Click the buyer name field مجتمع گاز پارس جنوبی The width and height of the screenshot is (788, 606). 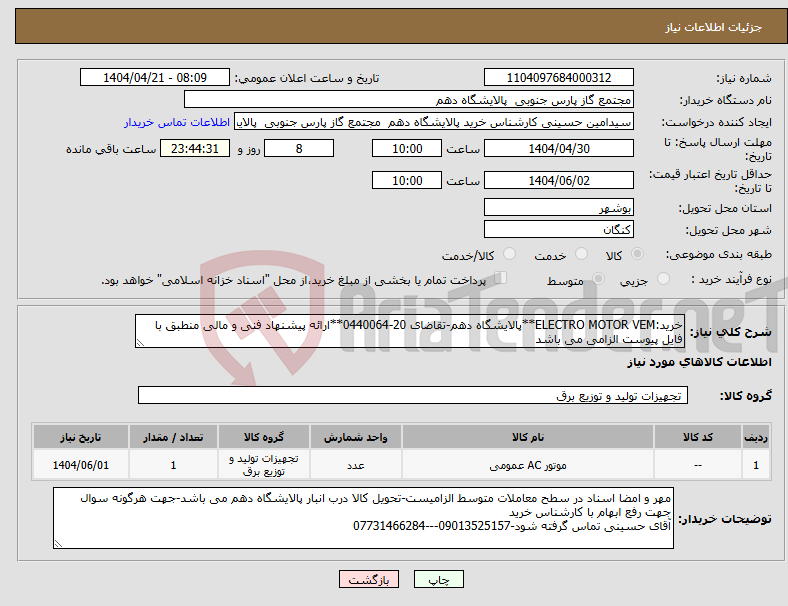coord(409,99)
